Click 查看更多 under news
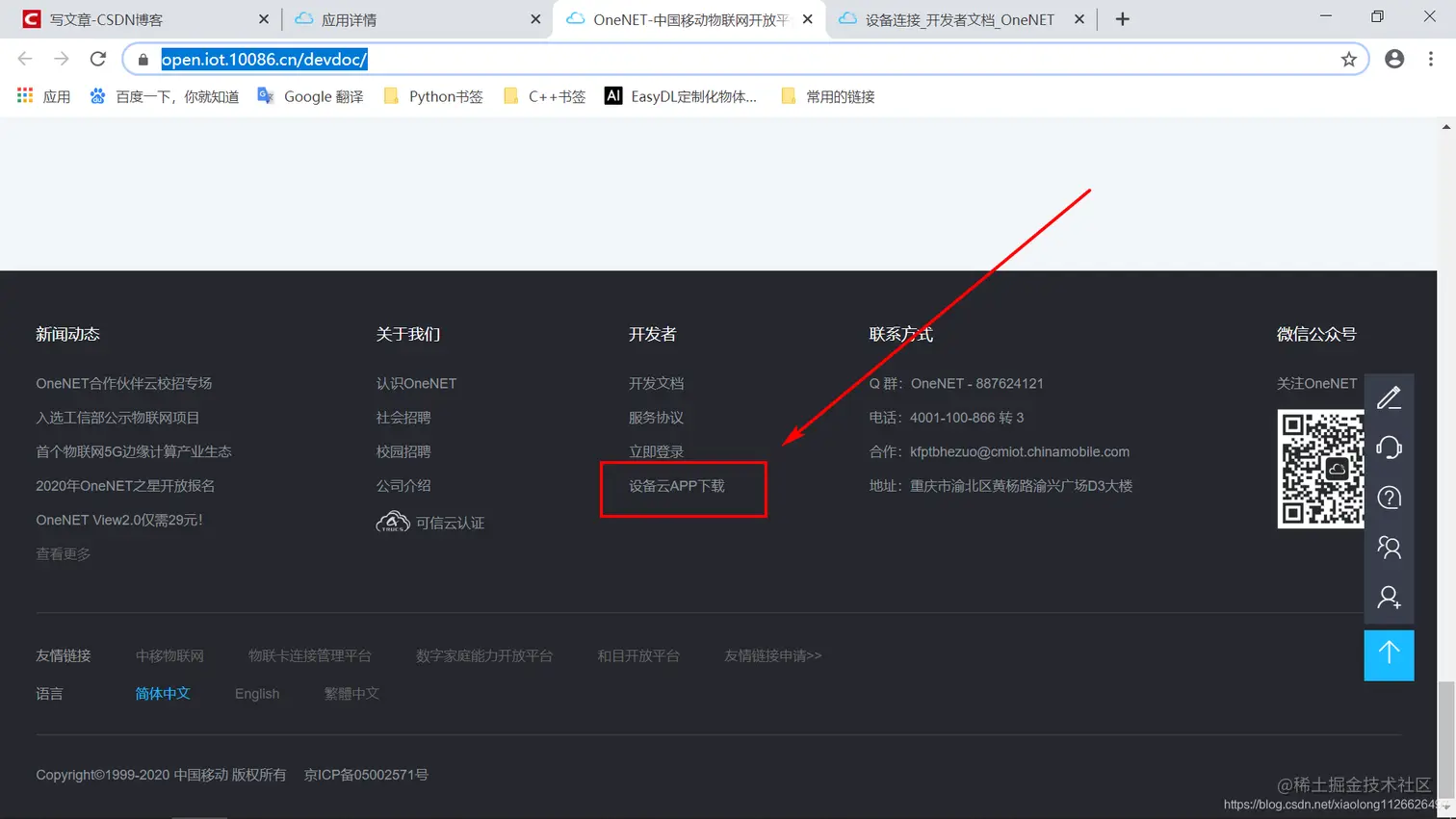 [x=64, y=554]
